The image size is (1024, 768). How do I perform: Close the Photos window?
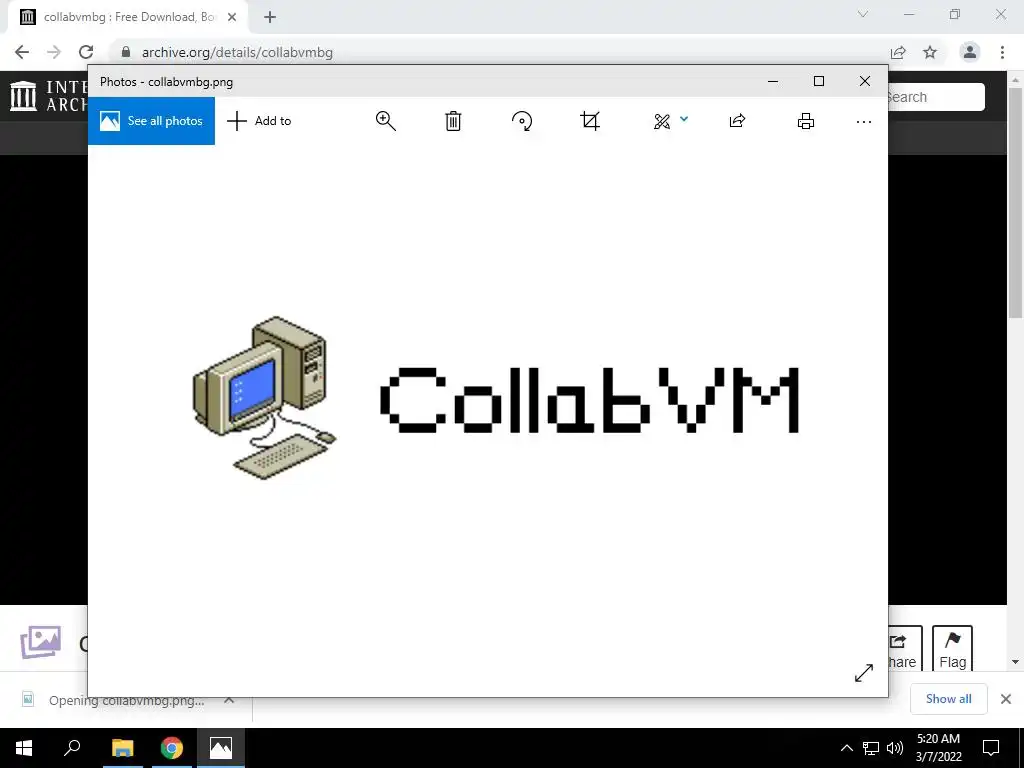tap(865, 81)
